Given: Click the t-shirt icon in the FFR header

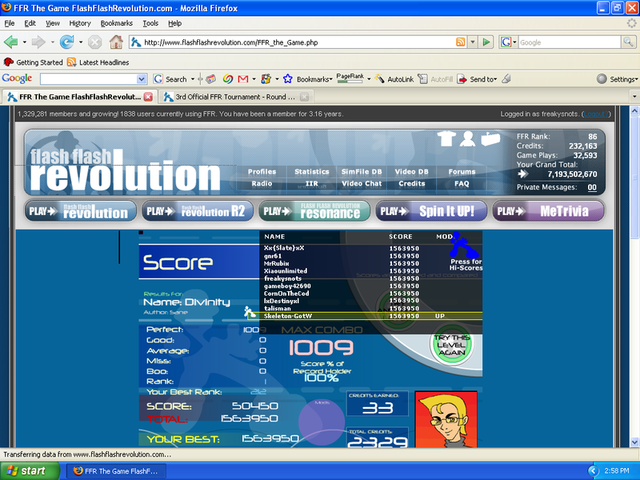Looking at the screenshot, I should (x=446, y=139).
